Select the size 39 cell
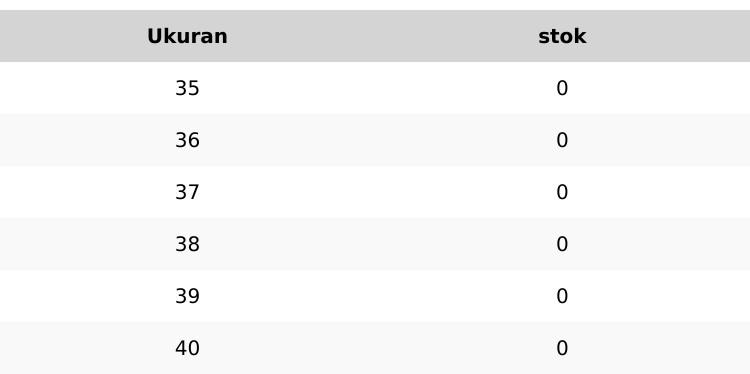 pyautogui.click(x=187, y=296)
